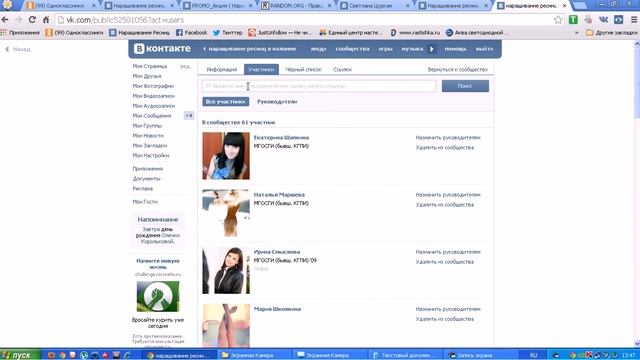Focus the member search input field
Viewport: 640px width, 360px height.
tap(319, 86)
